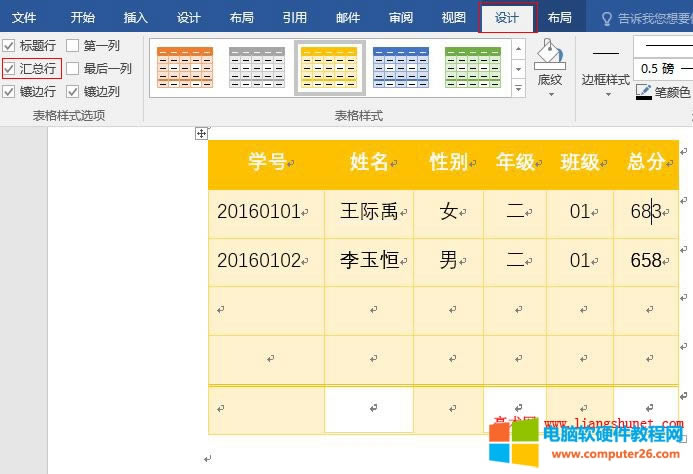
Task: Open the 底纹 dropdown arrow
Action: 549,94
